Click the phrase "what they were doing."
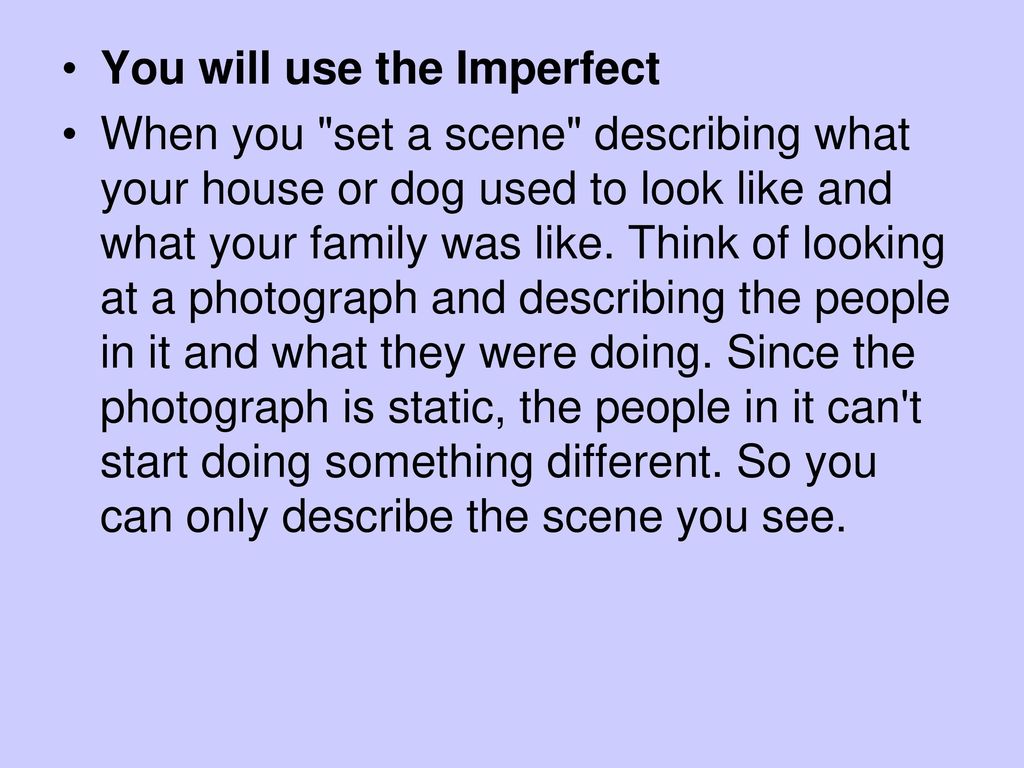1024x768 pixels. point(491,353)
